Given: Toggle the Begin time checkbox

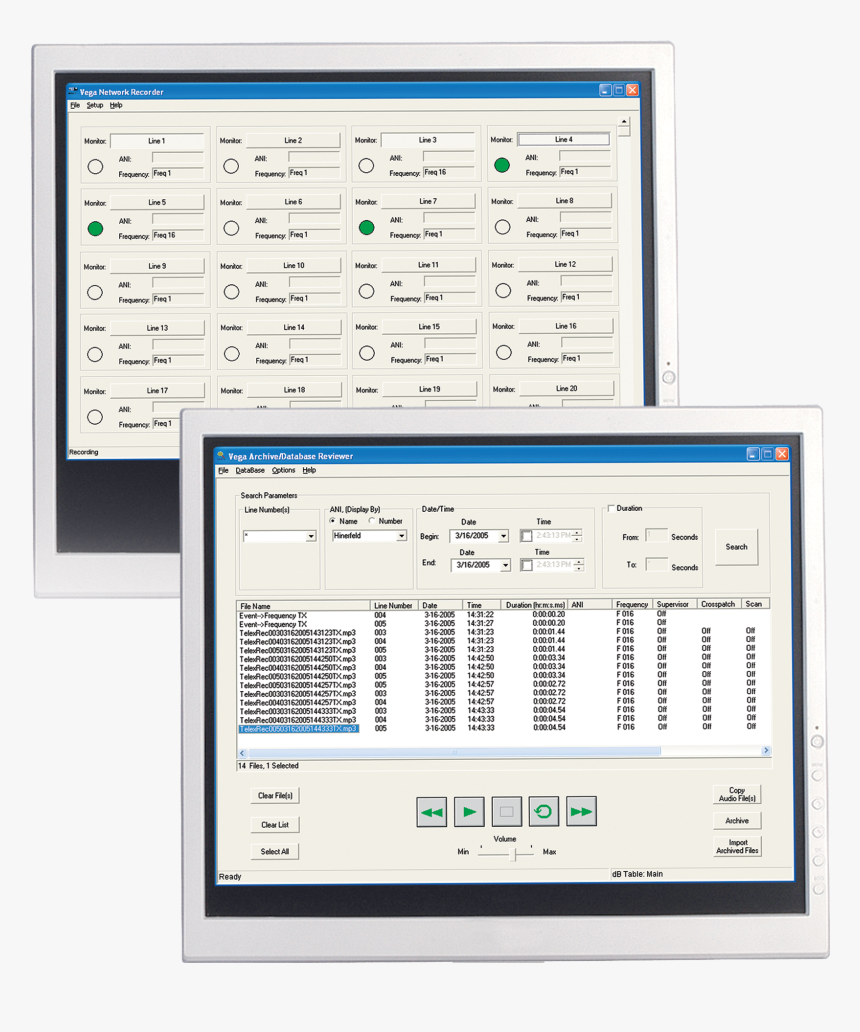Looking at the screenshot, I should point(527,537).
